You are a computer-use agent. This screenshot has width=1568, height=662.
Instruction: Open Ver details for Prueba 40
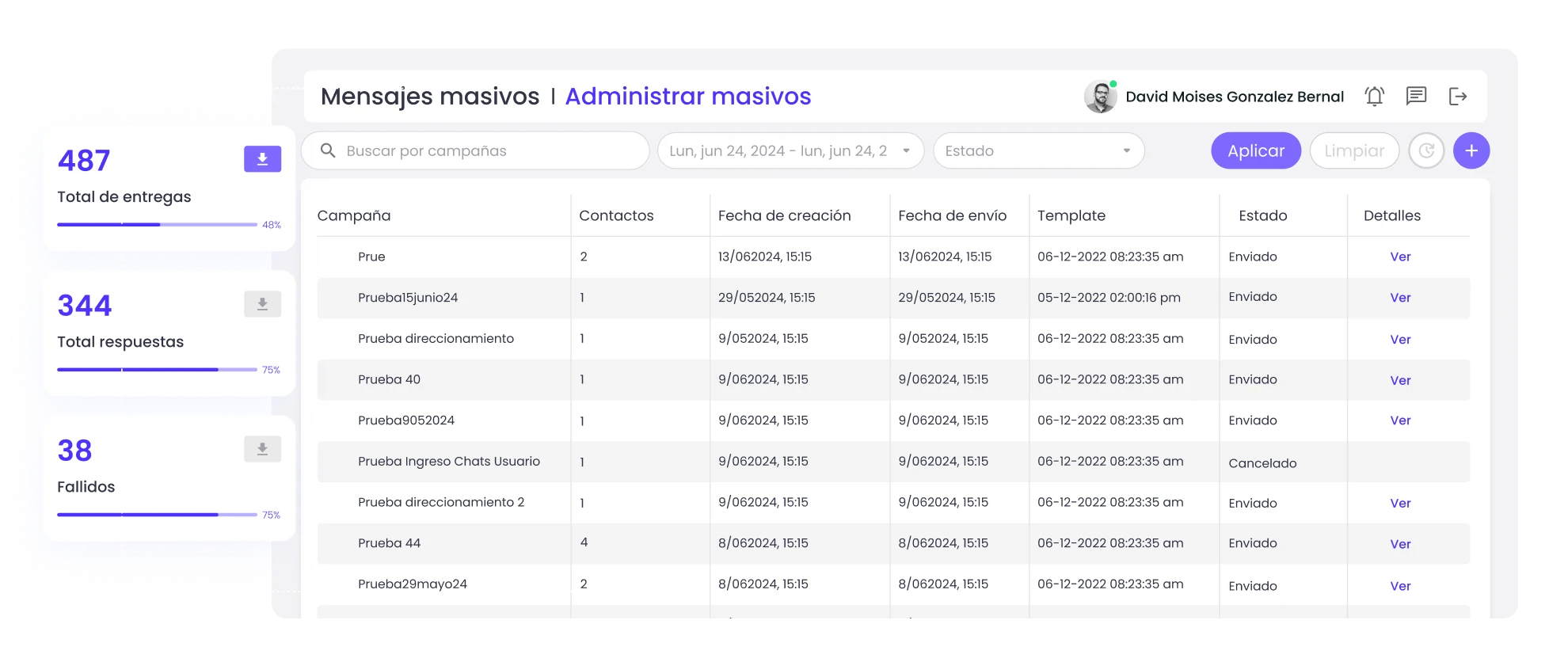pyautogui.click(x=1400, y=381)
